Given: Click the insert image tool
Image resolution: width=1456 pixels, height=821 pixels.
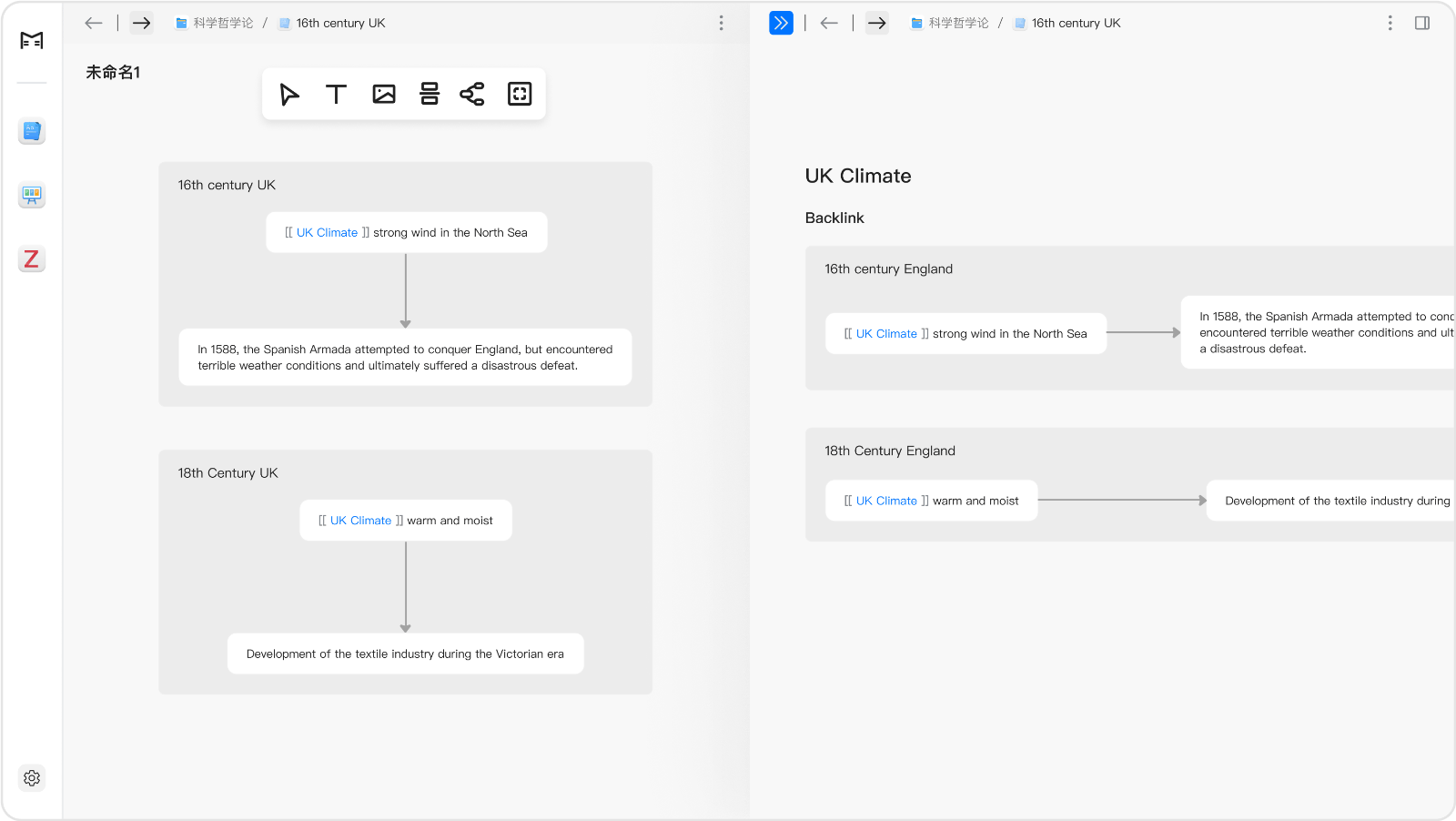Looking at the screenshot, I should [384, 95].
